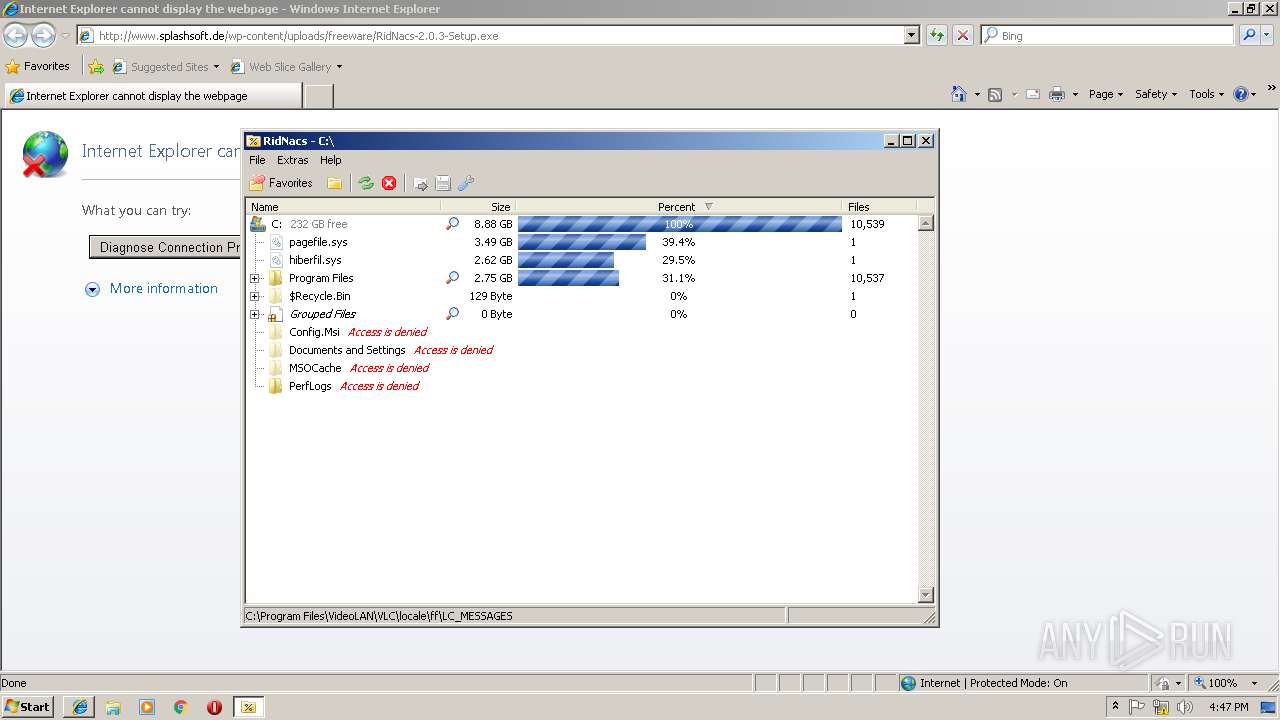This screenshot has width=1280, height=720.
Task: Expand the $Recycle.Bin folder node
Action: click(x=255, y=296)
